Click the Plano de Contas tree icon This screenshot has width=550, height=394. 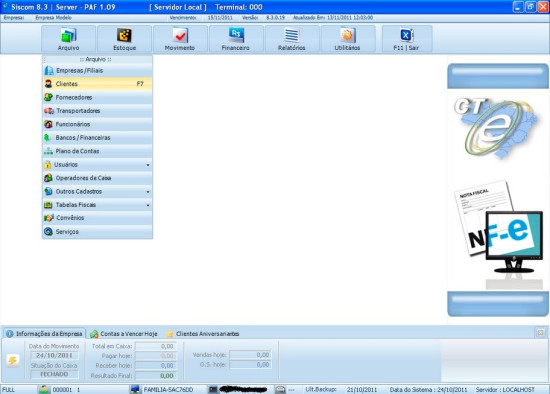[48, 151]
